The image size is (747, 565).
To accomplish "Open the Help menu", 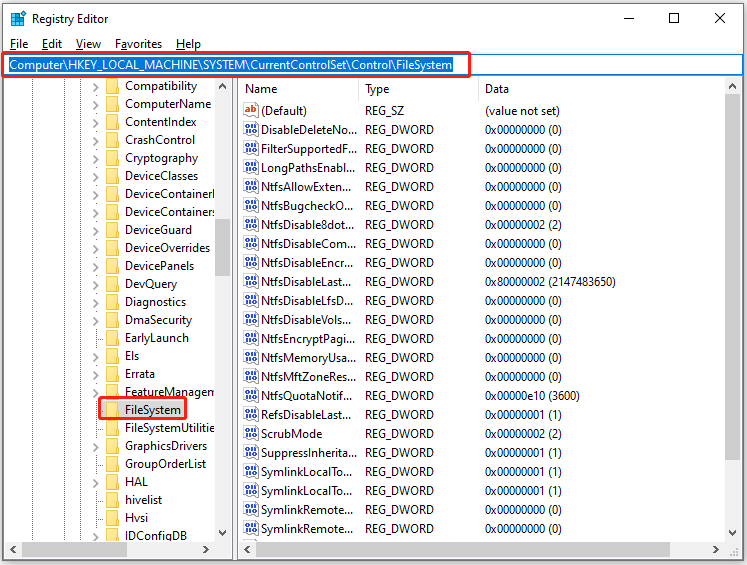I will coord(188,44).
